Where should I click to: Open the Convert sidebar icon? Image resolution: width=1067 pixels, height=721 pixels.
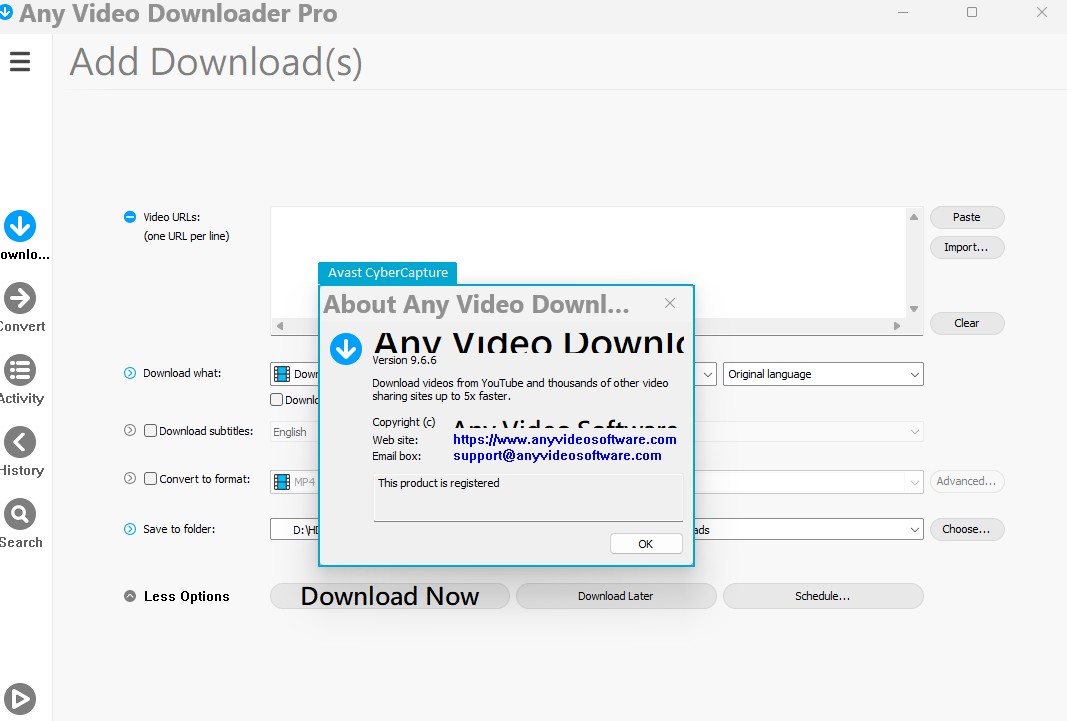(x=20, y=298)
